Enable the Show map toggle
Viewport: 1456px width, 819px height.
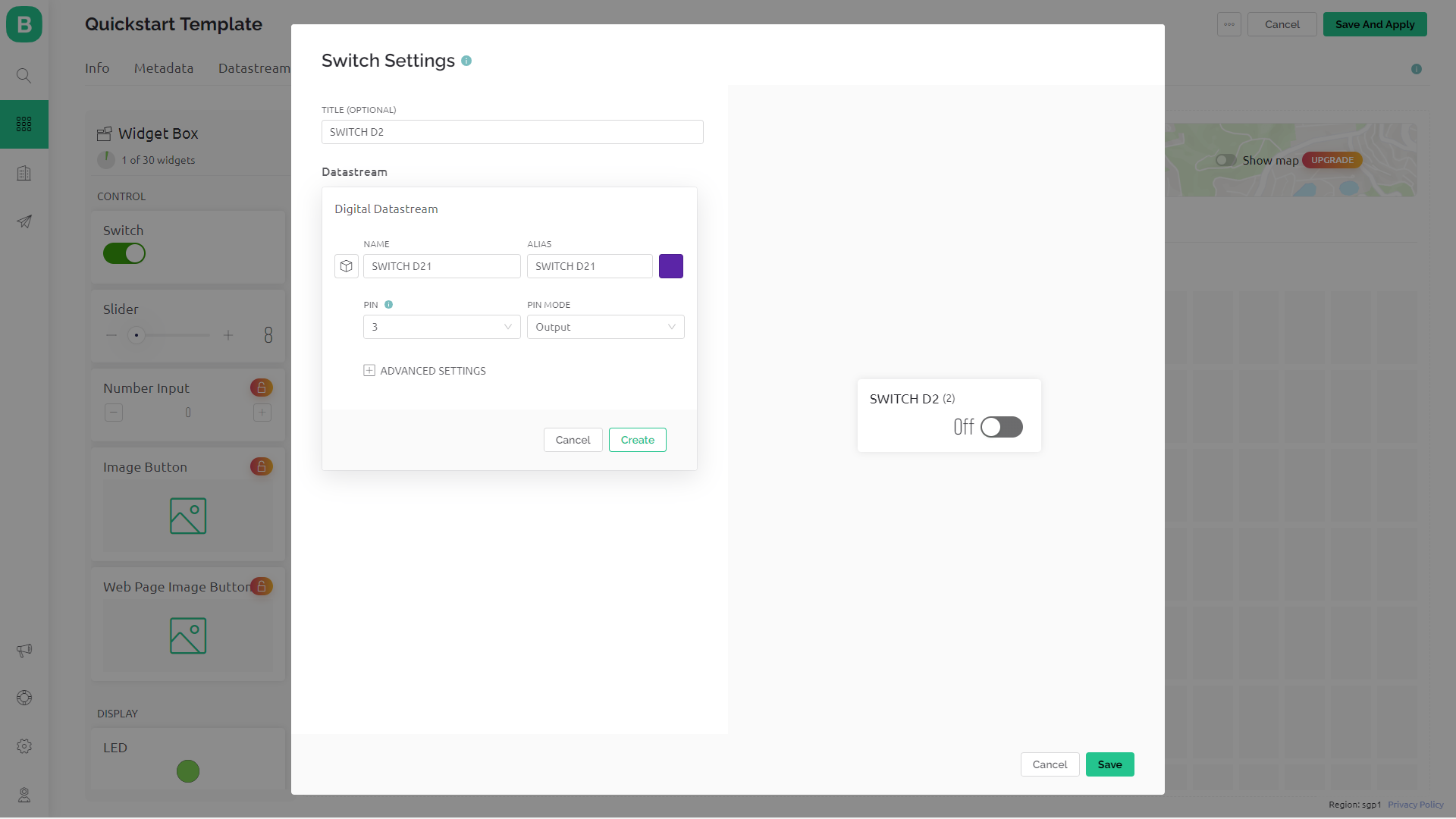click(x=1225, y=160)
